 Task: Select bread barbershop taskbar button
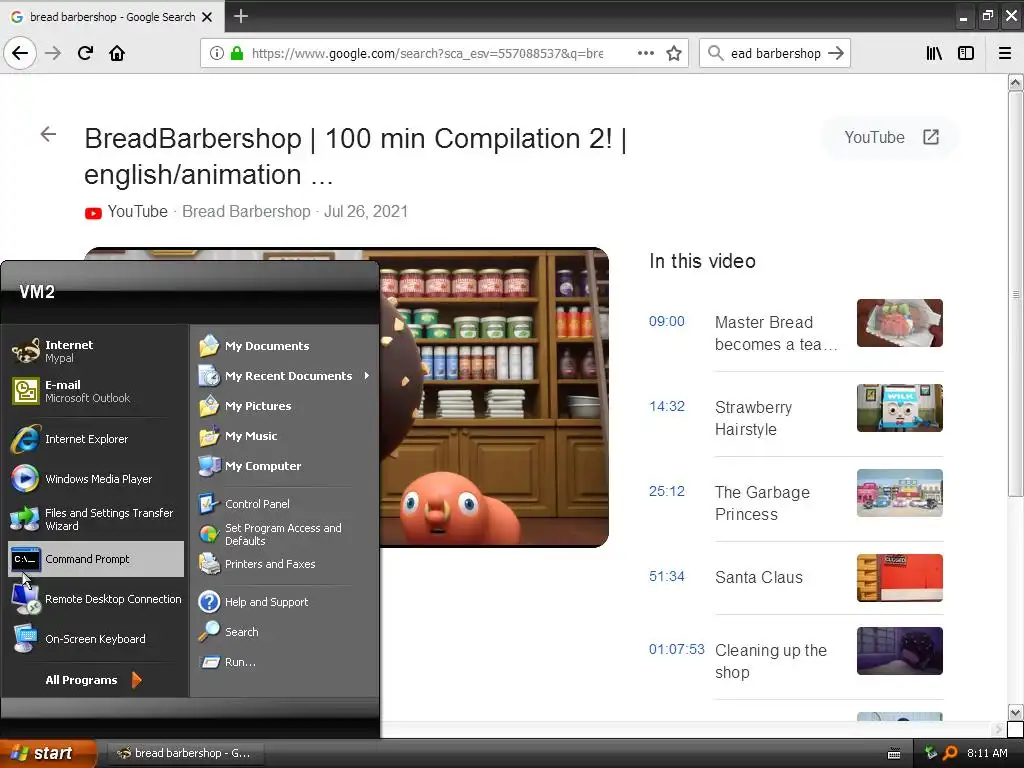point(185,753)
